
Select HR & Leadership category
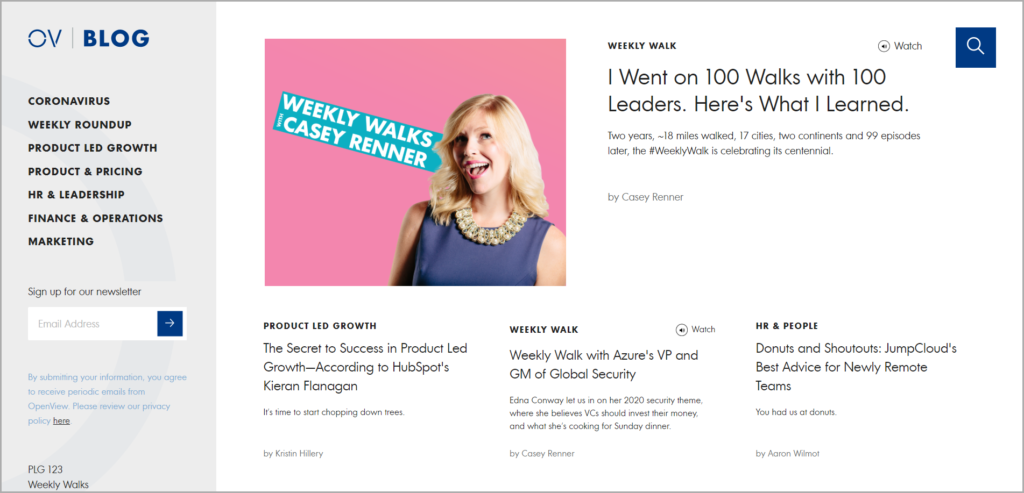[x=76, y=195]
